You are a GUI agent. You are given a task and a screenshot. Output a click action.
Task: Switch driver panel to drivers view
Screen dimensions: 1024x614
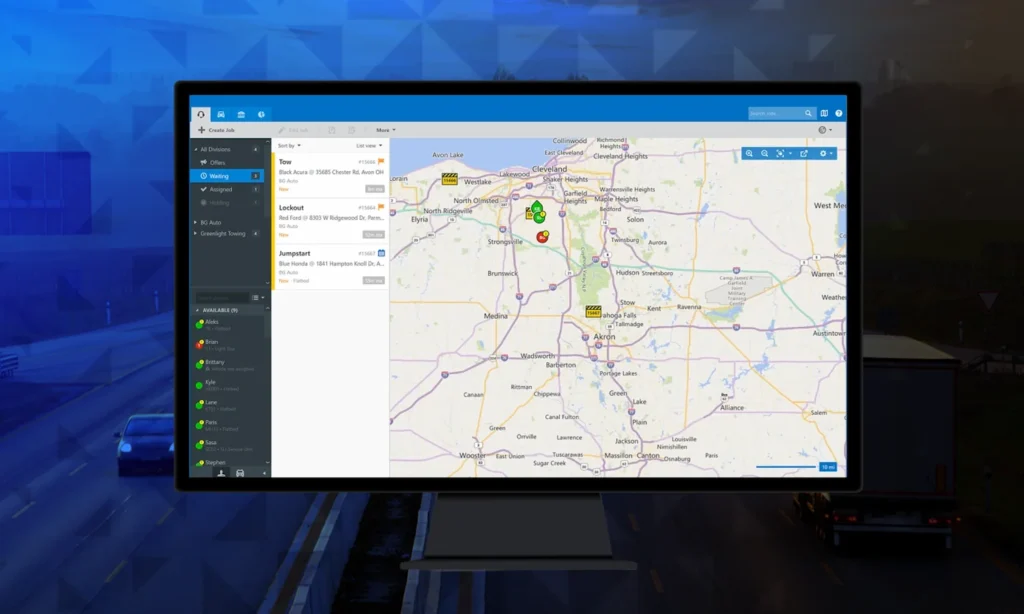point(223,472)
